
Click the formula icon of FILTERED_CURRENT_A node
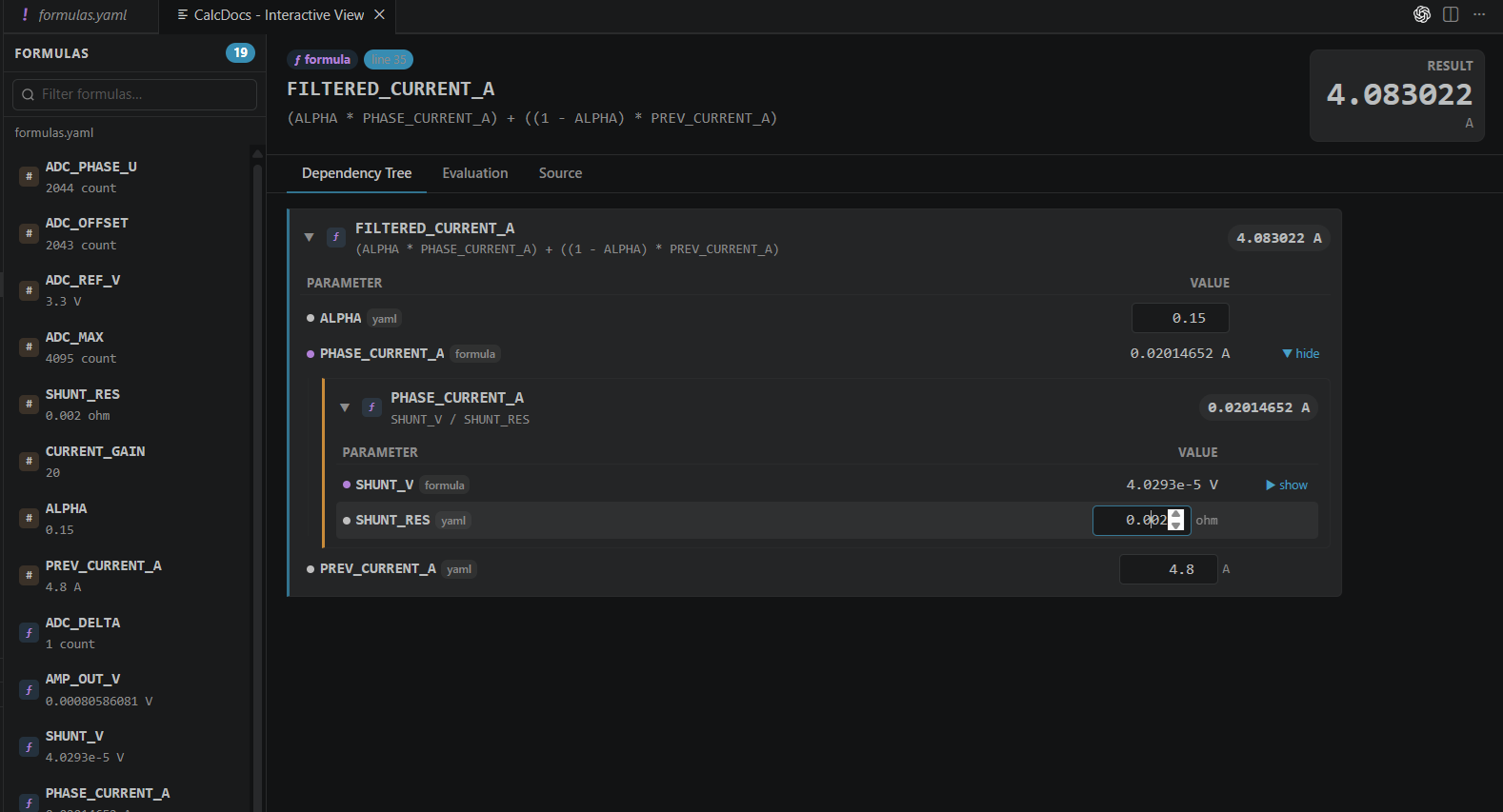pos(335,237)
